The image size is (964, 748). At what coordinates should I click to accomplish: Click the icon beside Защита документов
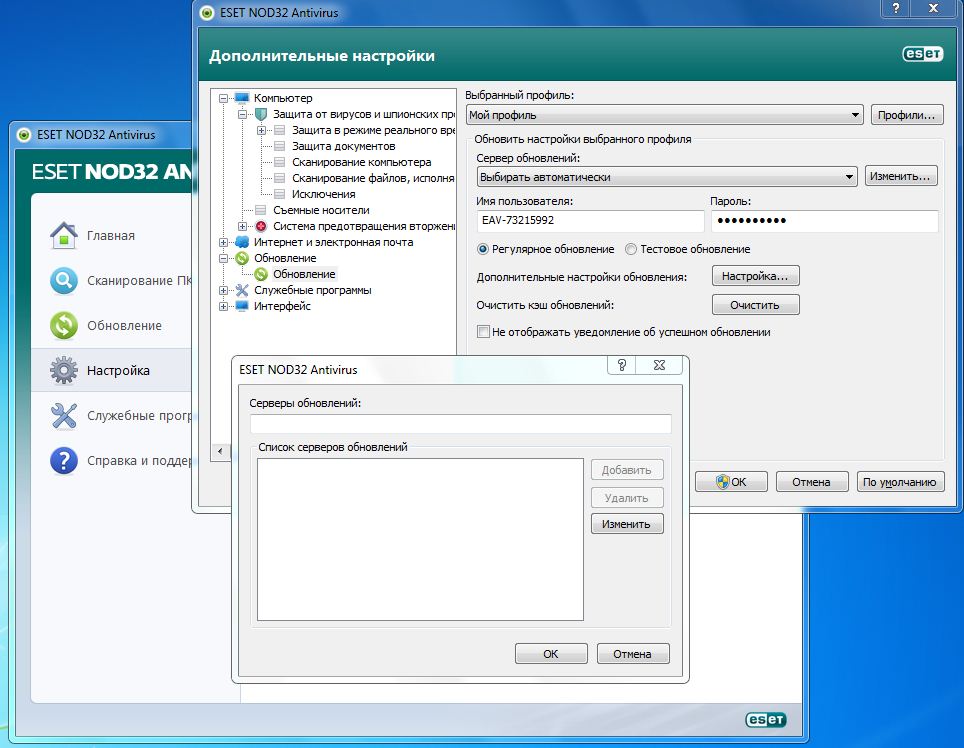pyautogui.click(x=279, y=146)
